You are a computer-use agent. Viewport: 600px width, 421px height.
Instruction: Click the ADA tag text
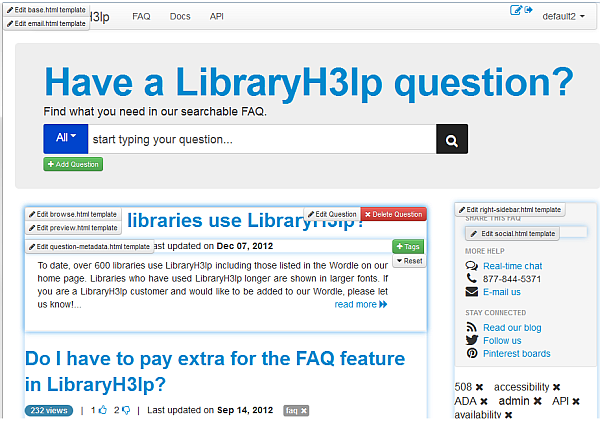click(x=465, y=401)
